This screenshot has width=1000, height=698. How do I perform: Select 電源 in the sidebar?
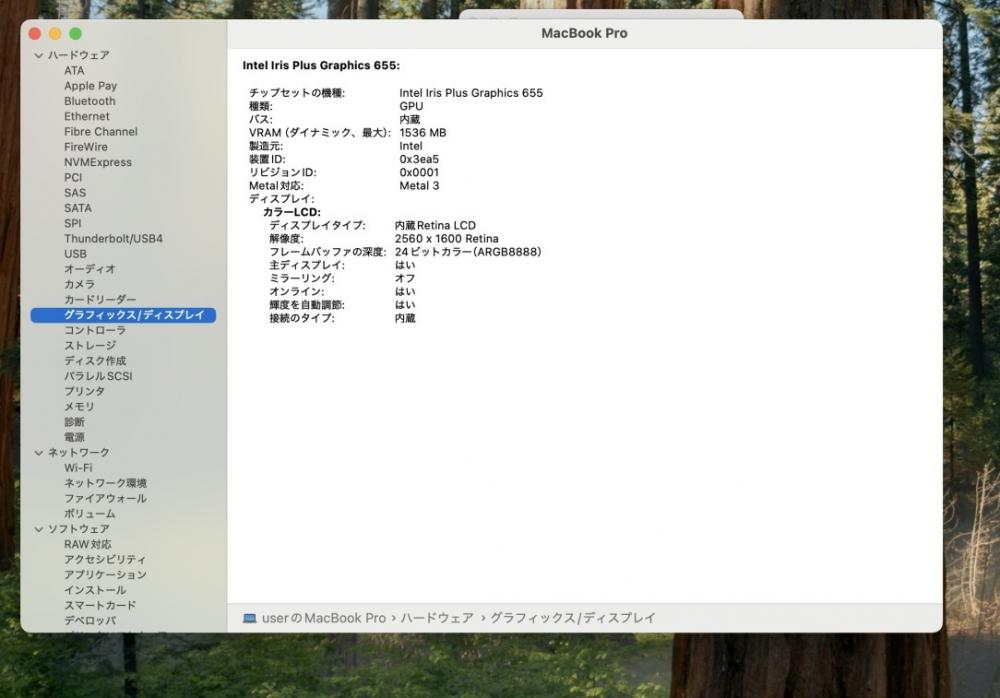74,438
